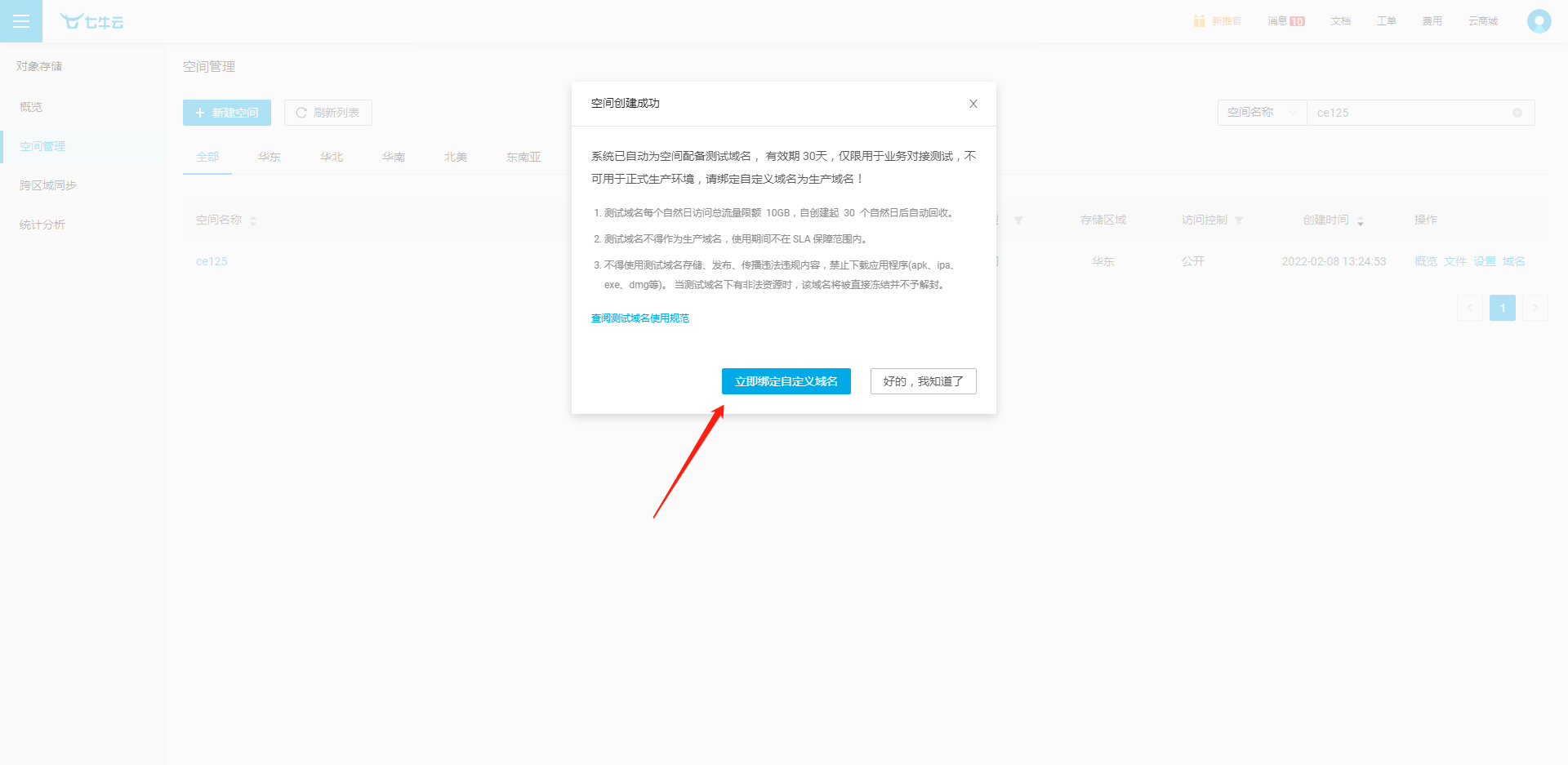Open the 空间名称 search type dropdown
The width and height of the screenshot is (1568, 765).
1262,113
